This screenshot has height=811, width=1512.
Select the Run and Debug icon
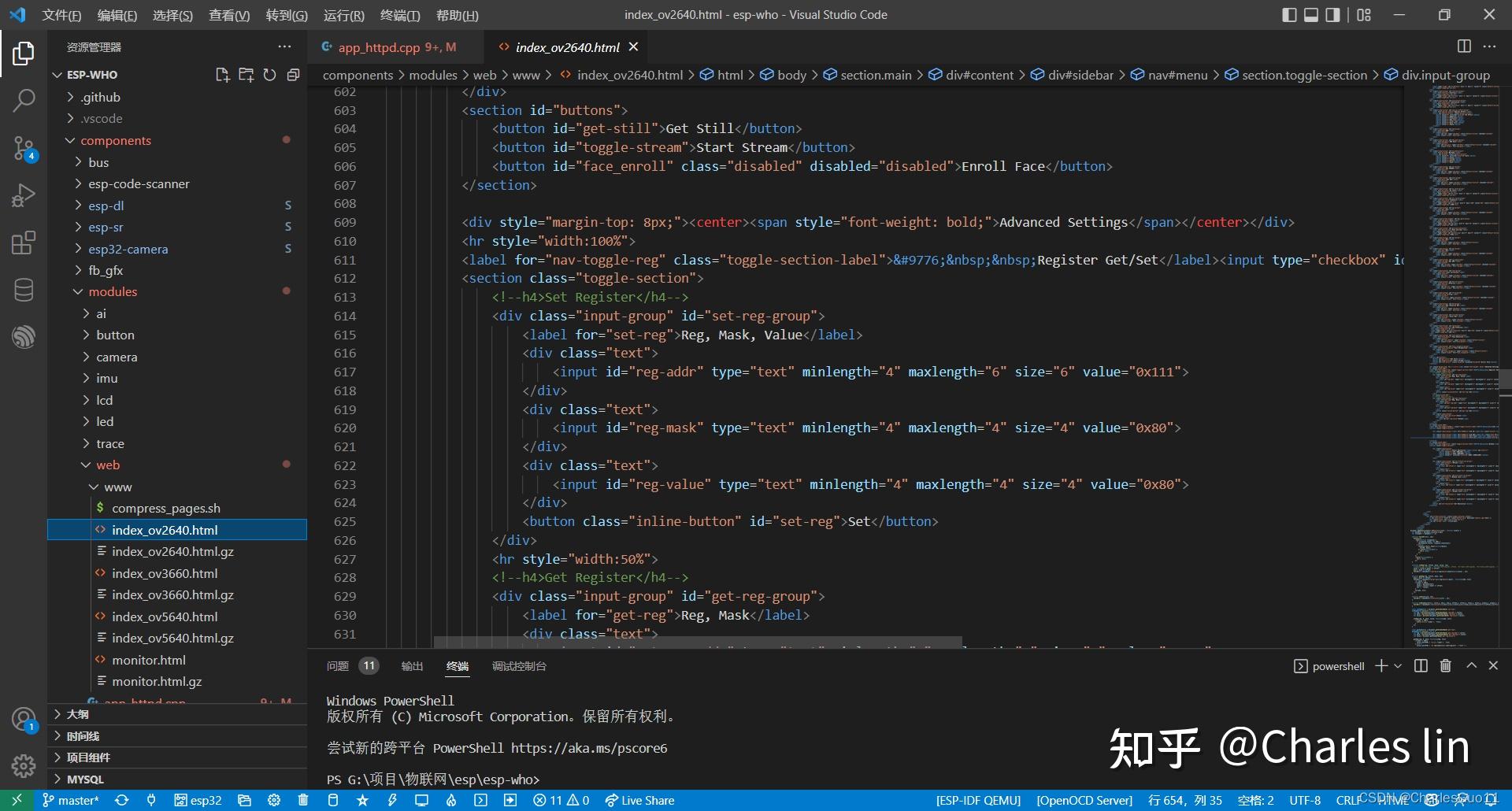(24, 195)
